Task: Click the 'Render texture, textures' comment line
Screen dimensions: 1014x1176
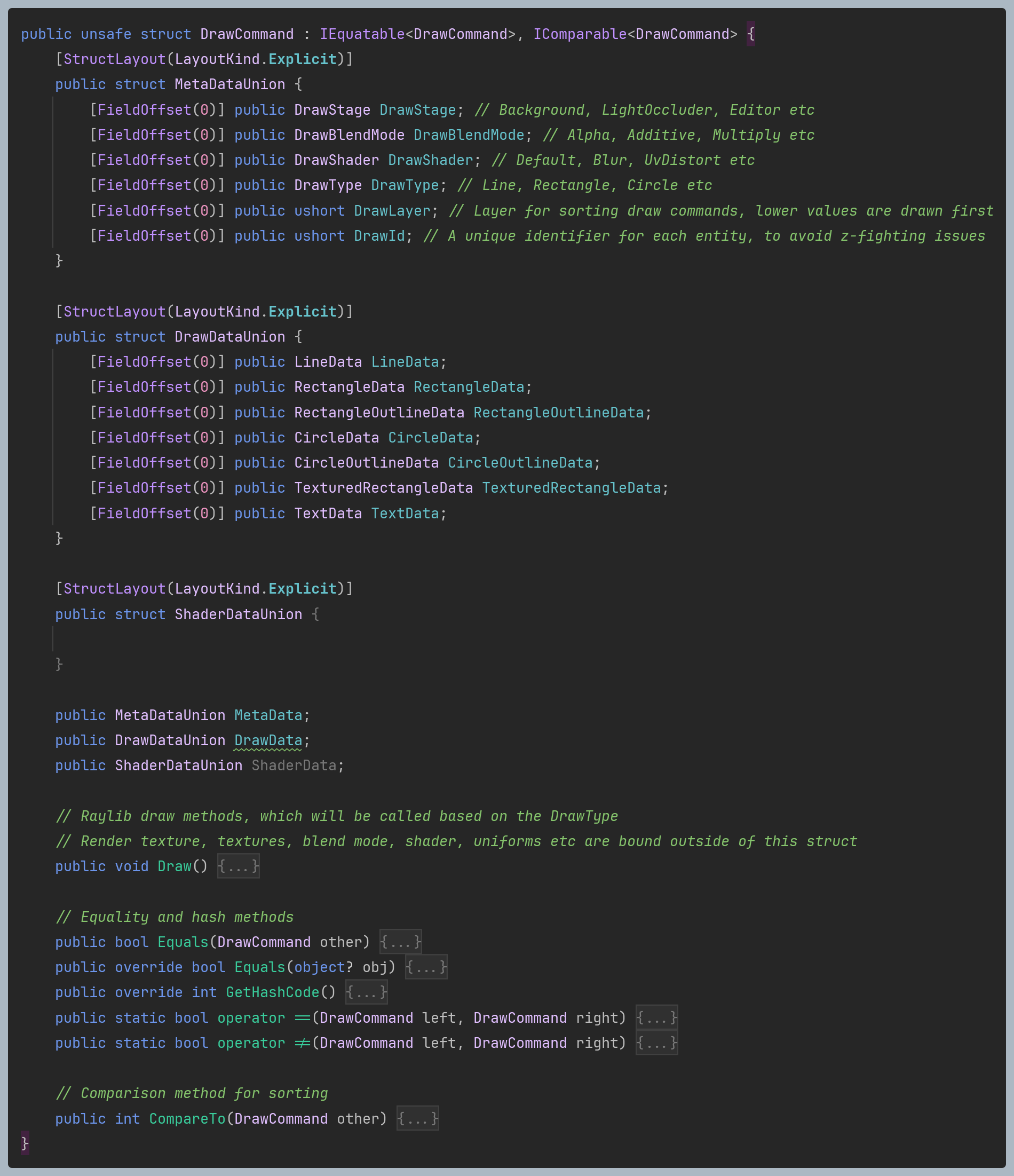Action: point(457,841)
